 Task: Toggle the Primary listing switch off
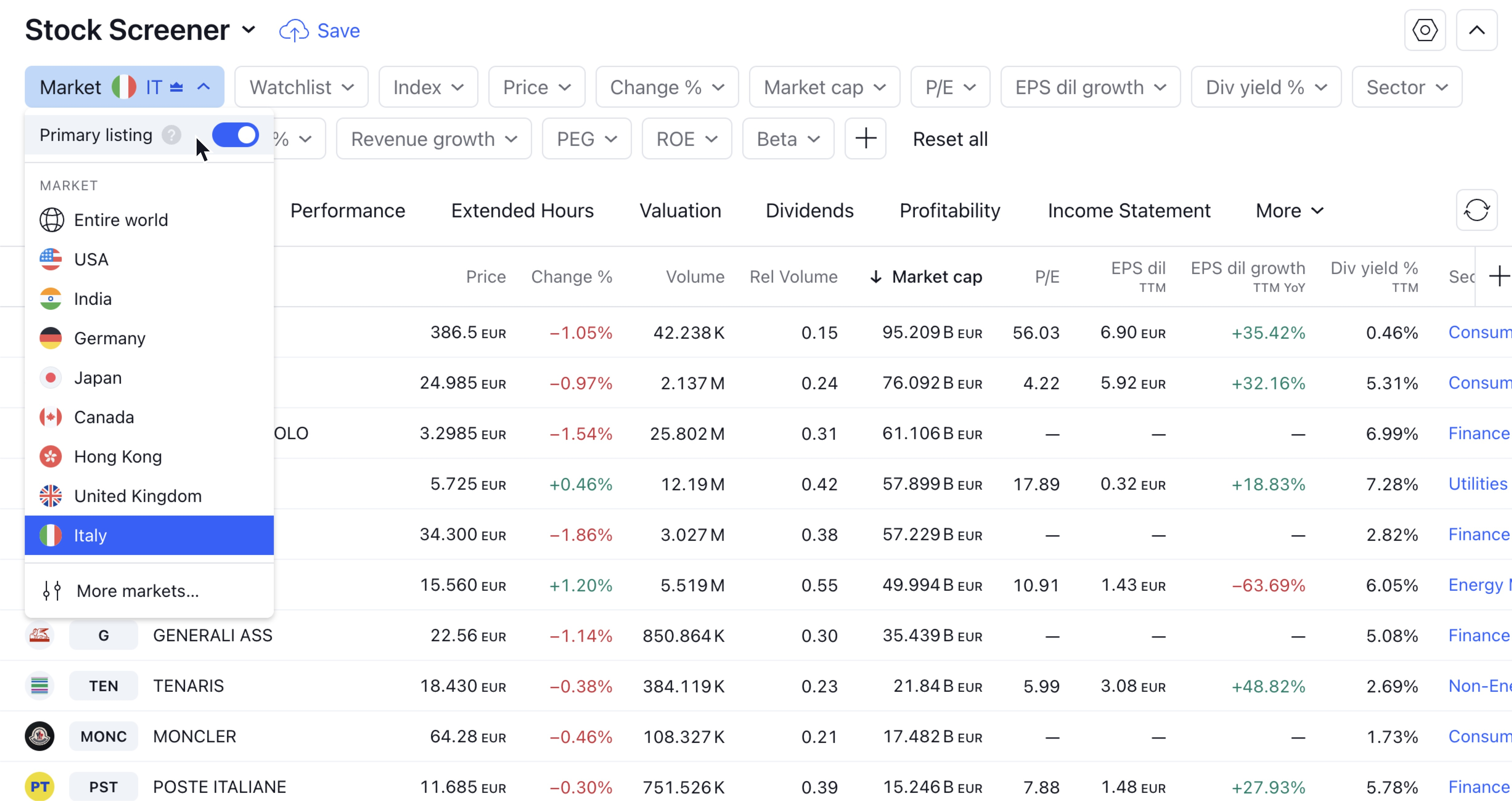tap(235, 135)
